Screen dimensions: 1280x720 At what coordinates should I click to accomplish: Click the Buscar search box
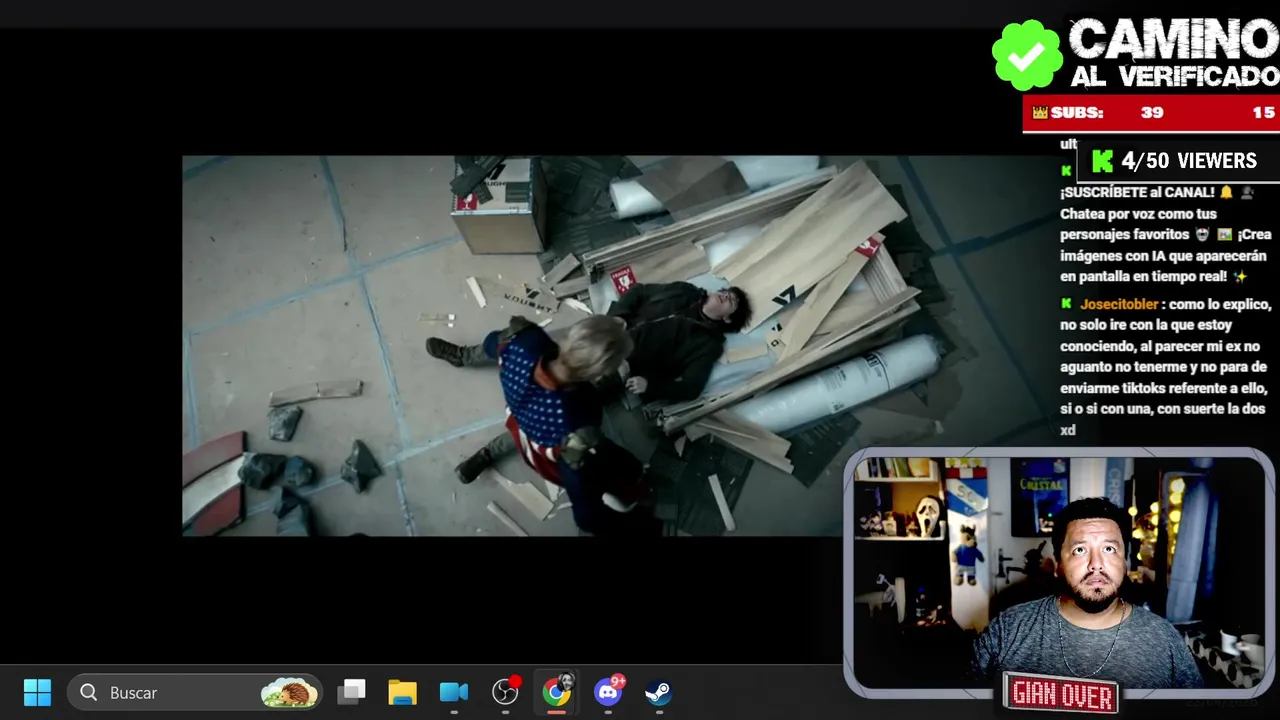[196, 692]
